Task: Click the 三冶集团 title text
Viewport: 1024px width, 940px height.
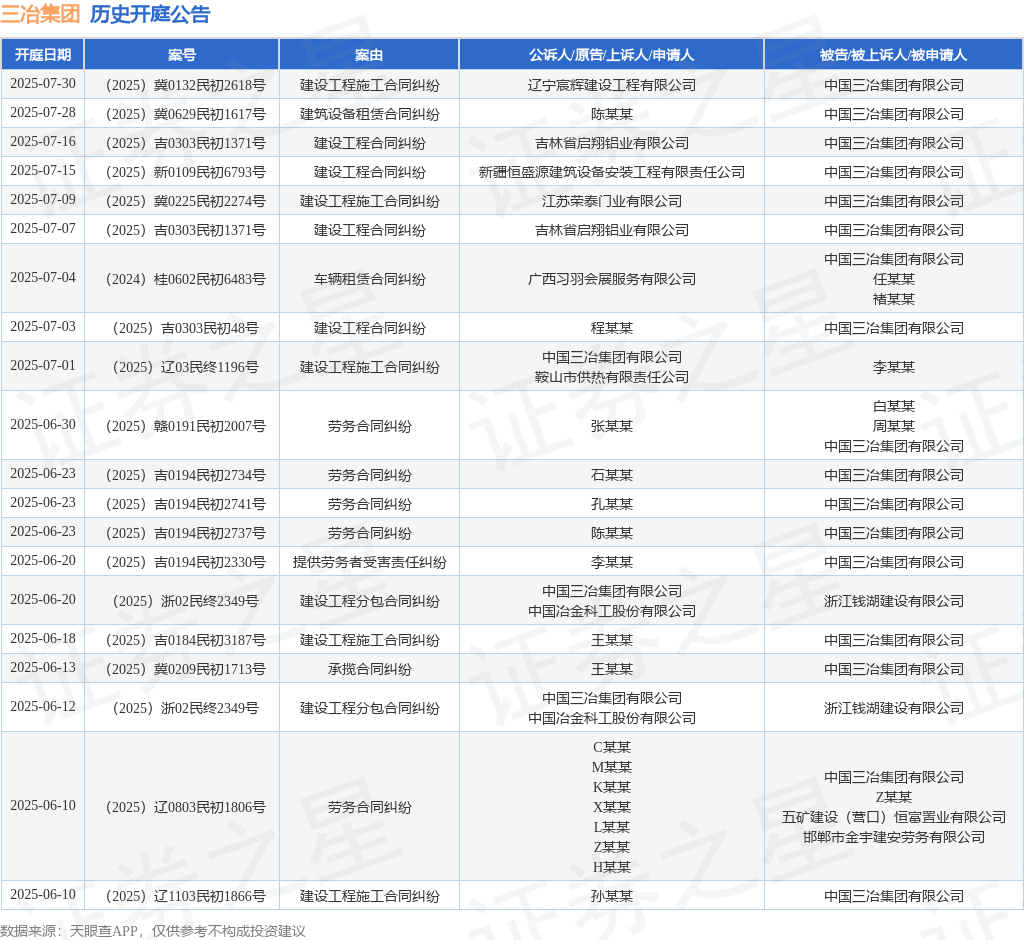Action: tap(40, 14)
